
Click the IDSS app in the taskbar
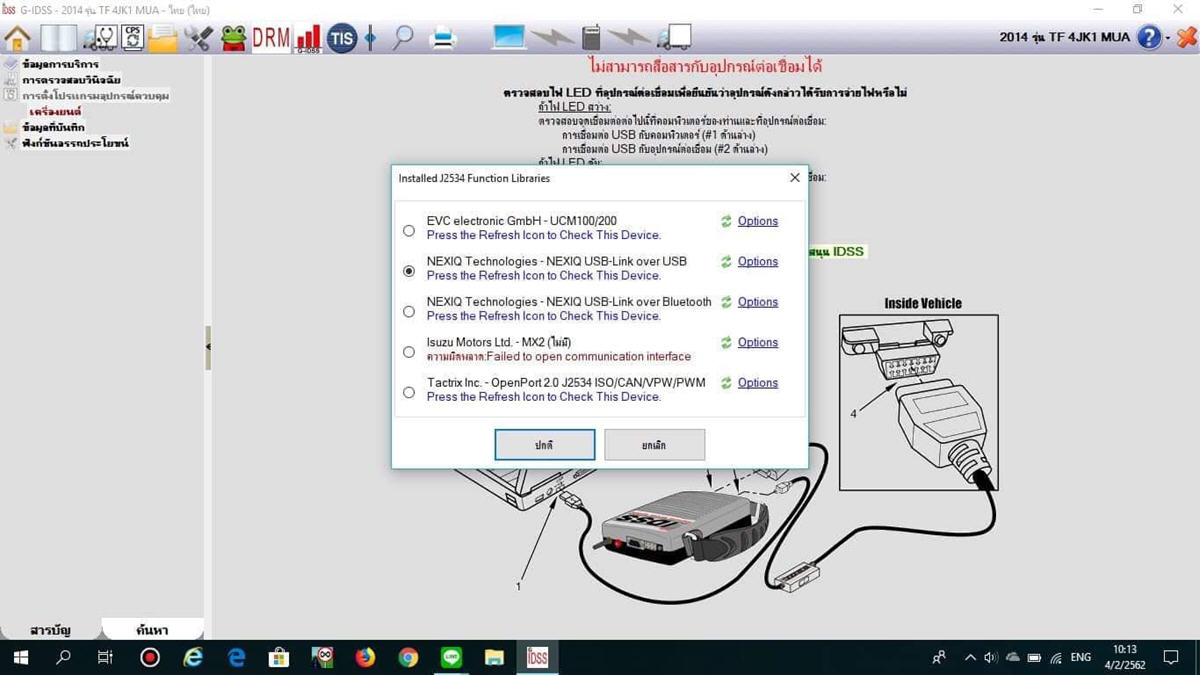click(x=537, y=657)
